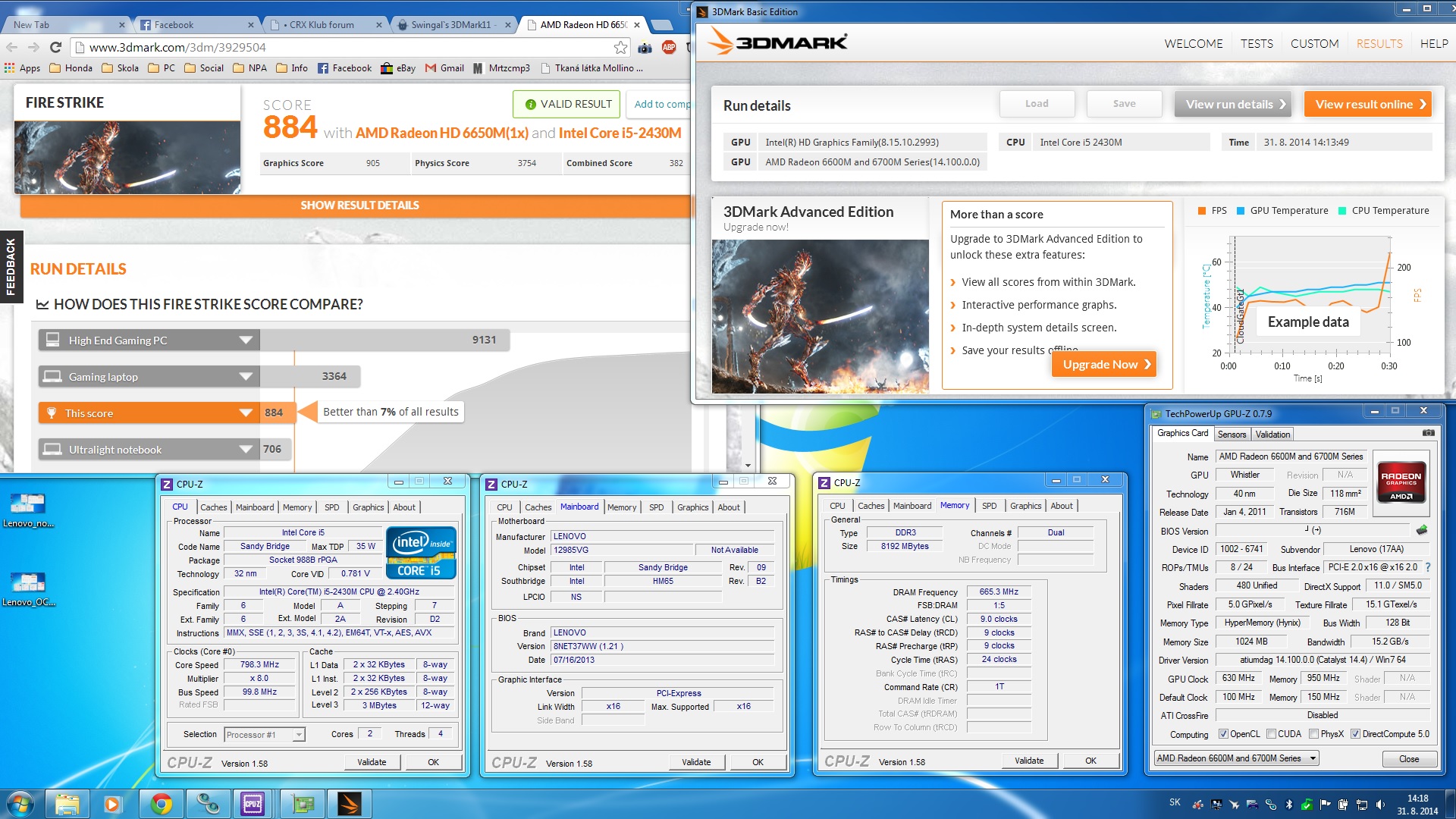Open the GPU selection dropdown in GPU-Z

[x=1236, y=758]
